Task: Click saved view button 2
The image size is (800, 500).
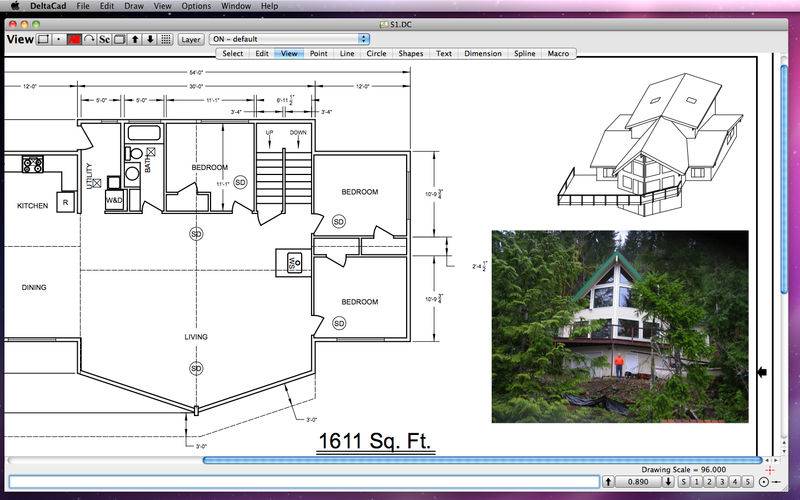Action: coord(709,482)
